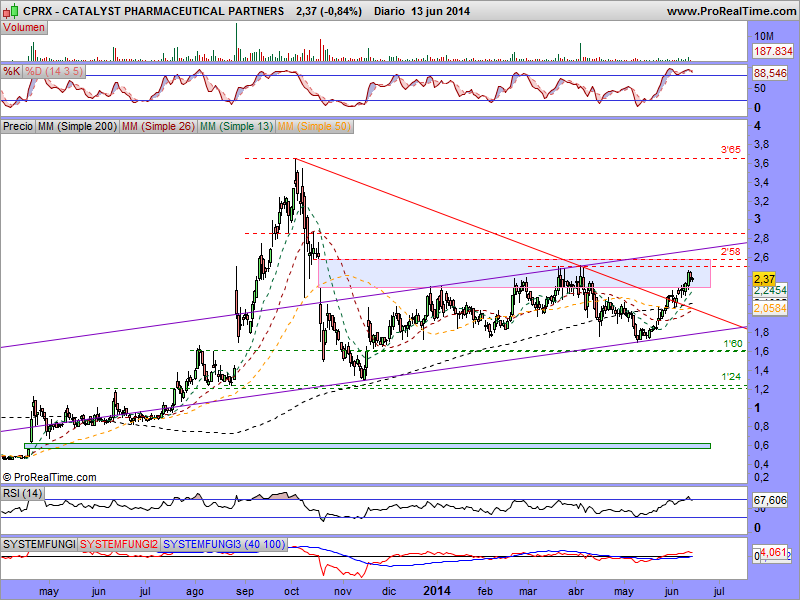The width and height of the screenshot is (800, 600).
Task: Click the stochastic value 88,546
Action: [x=770, y=73]
